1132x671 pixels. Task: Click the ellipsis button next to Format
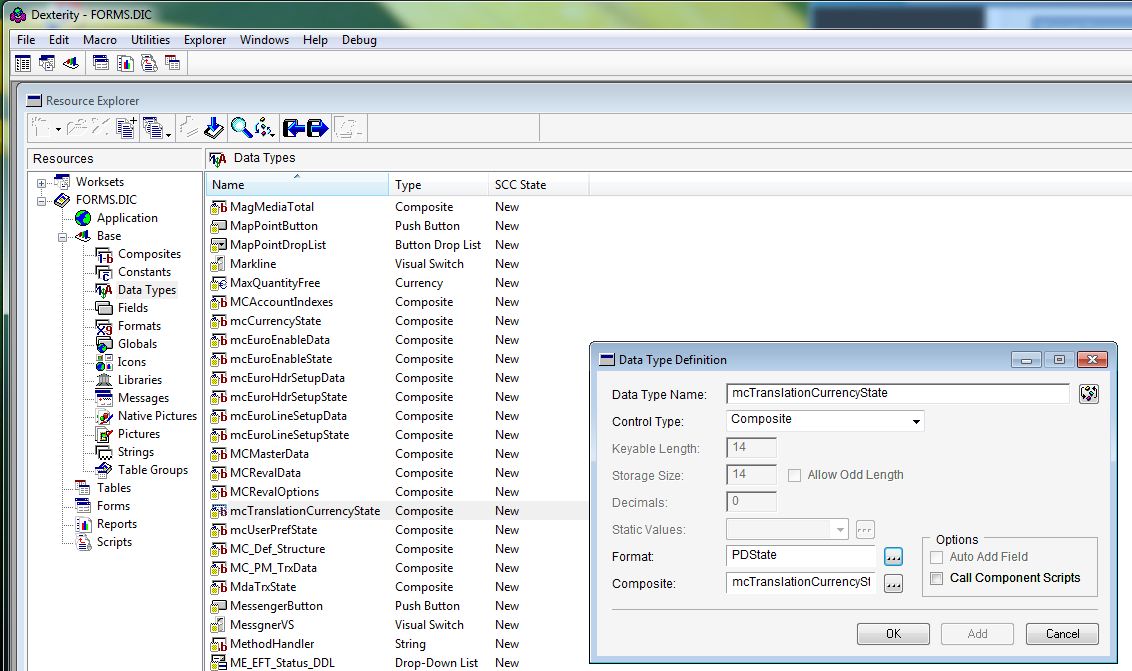click(x=893, y=557)
